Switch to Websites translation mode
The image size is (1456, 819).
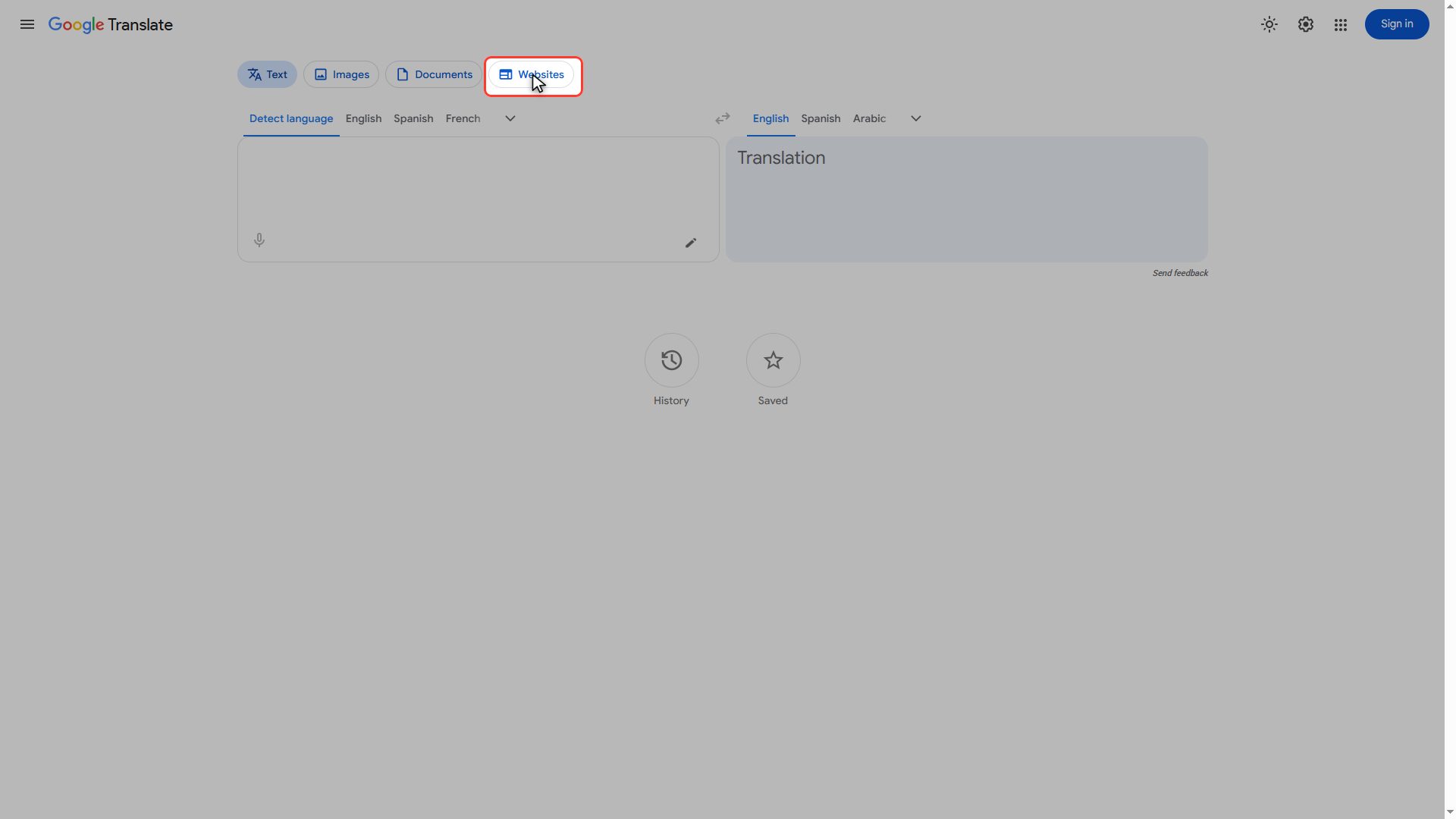532,74
